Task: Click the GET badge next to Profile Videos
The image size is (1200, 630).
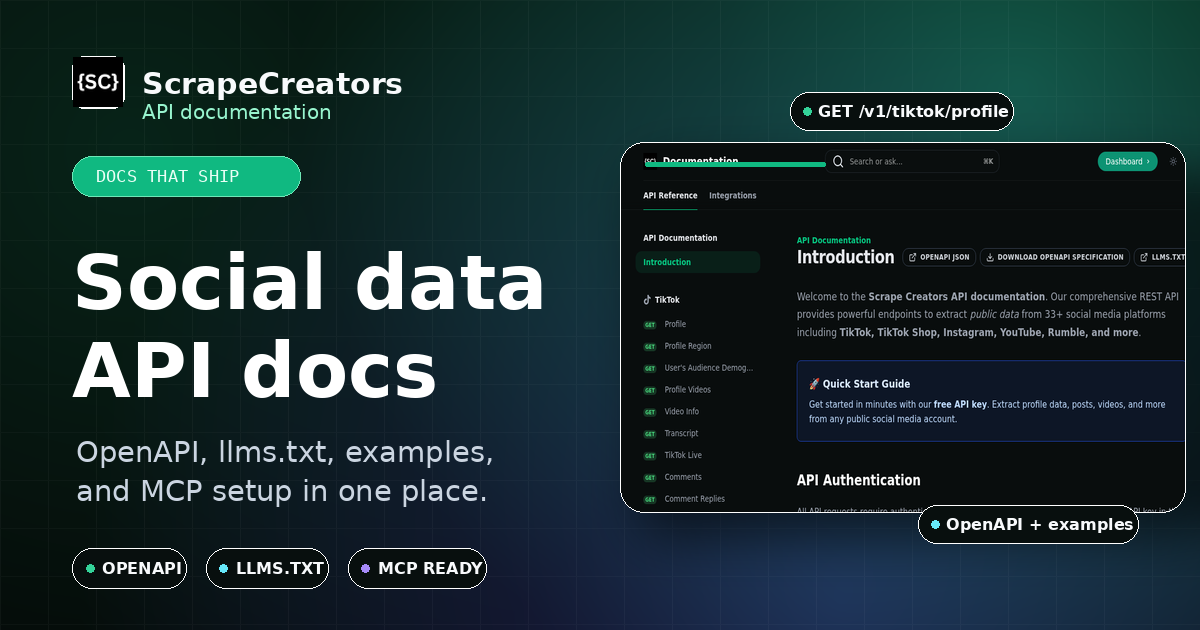Action: 650,390
